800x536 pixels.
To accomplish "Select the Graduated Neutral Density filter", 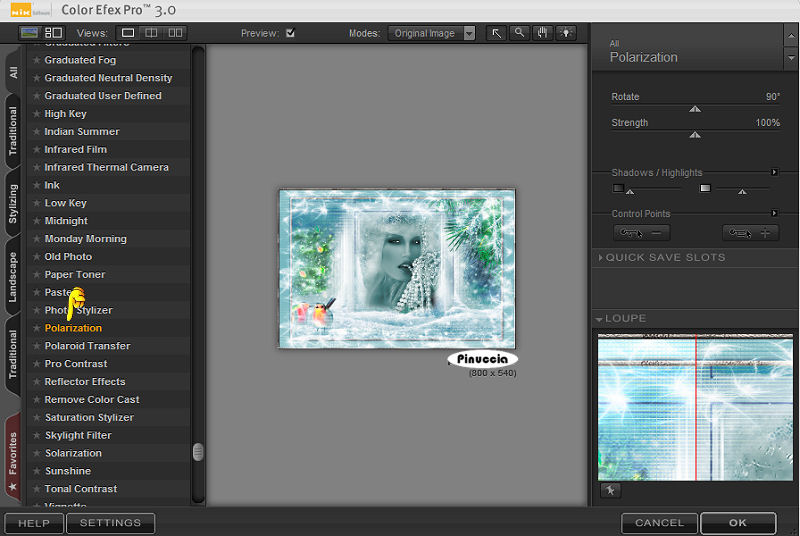I will click(x=108, y=78).
